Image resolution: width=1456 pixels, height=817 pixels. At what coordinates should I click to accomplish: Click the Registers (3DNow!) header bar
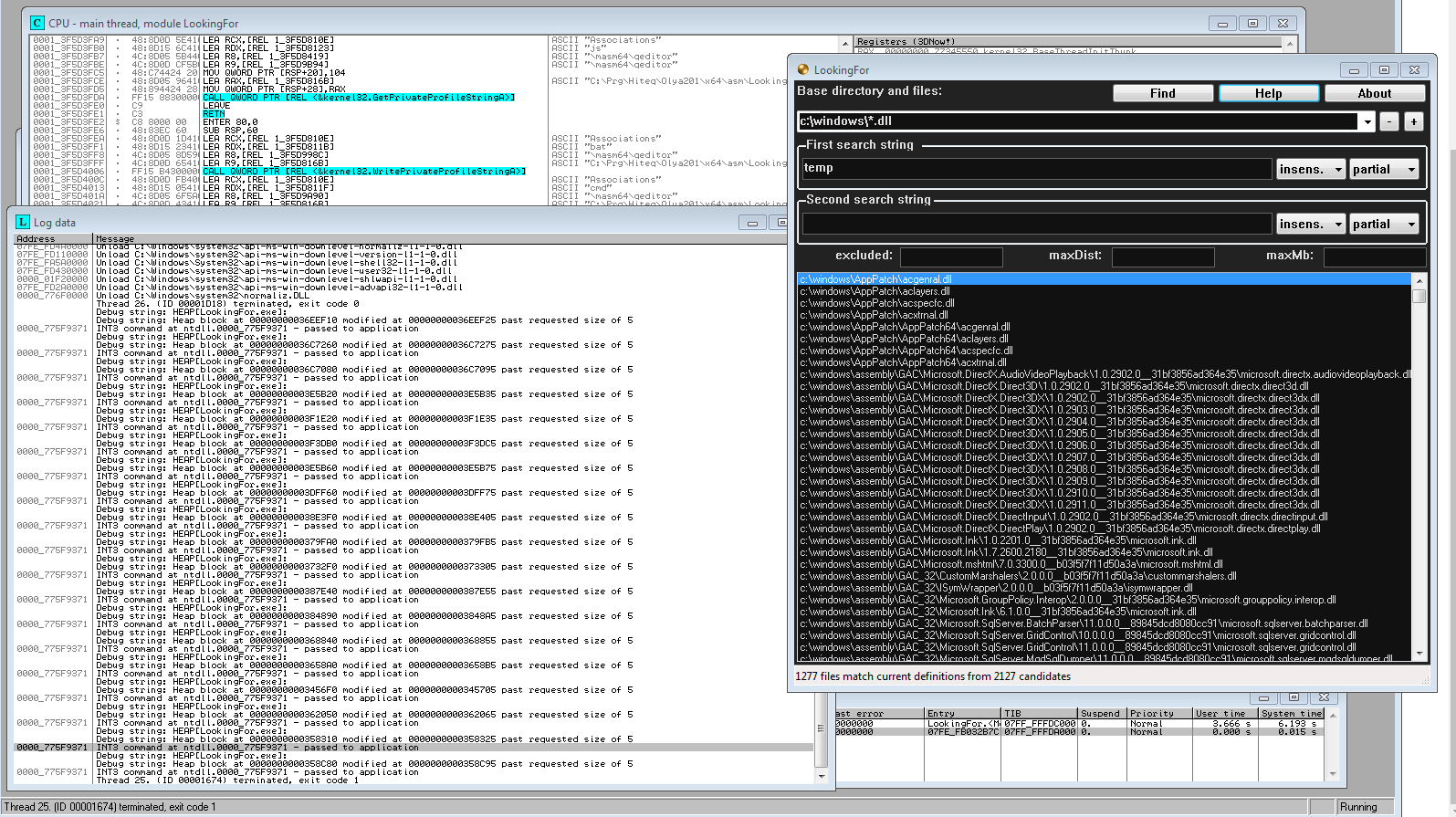(x=1068, y=41)
